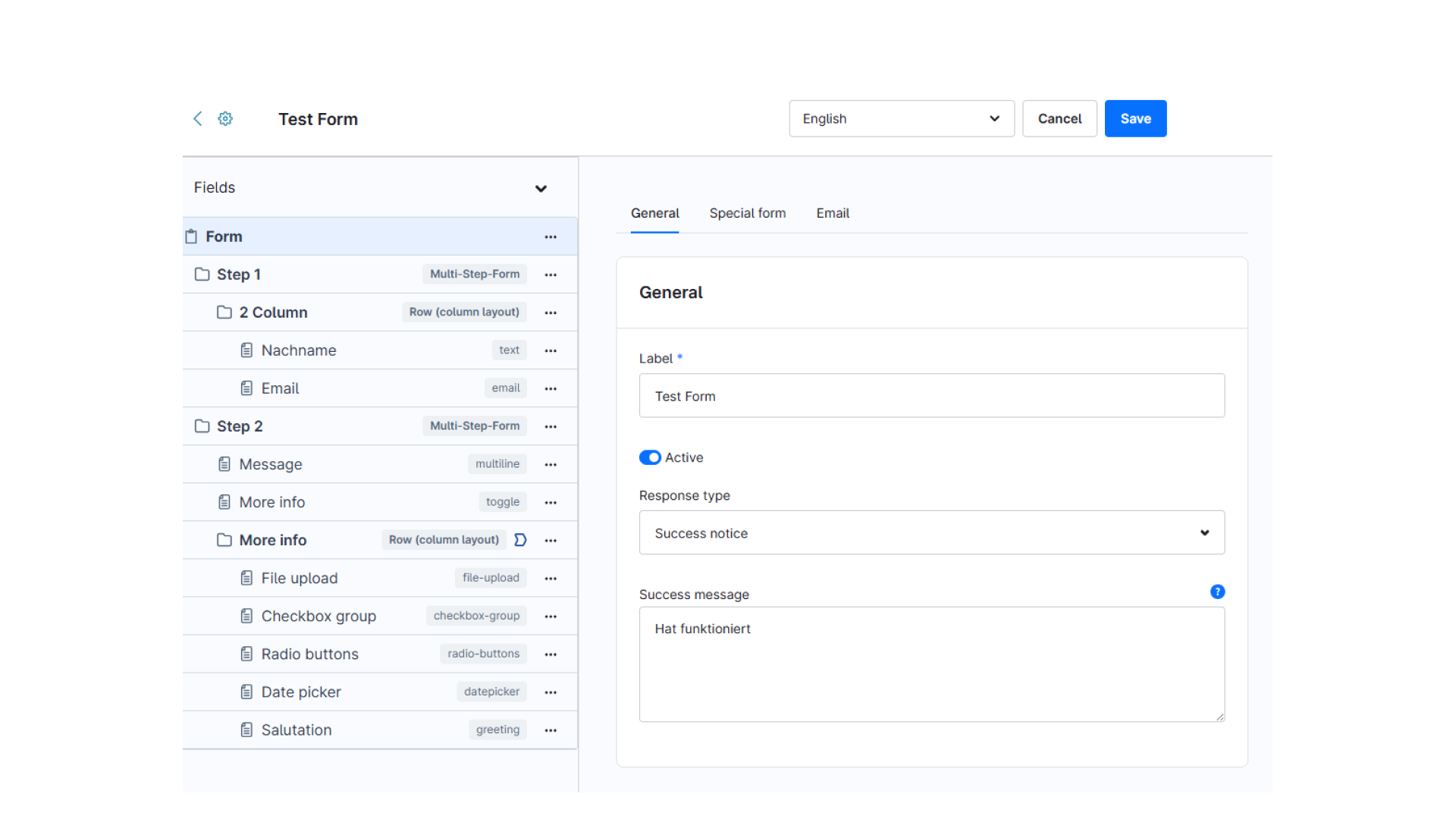The width and height of the screenshot is (1456, 819).
Task: Click the document icon of Salutation field
Action: pos(246,730)
